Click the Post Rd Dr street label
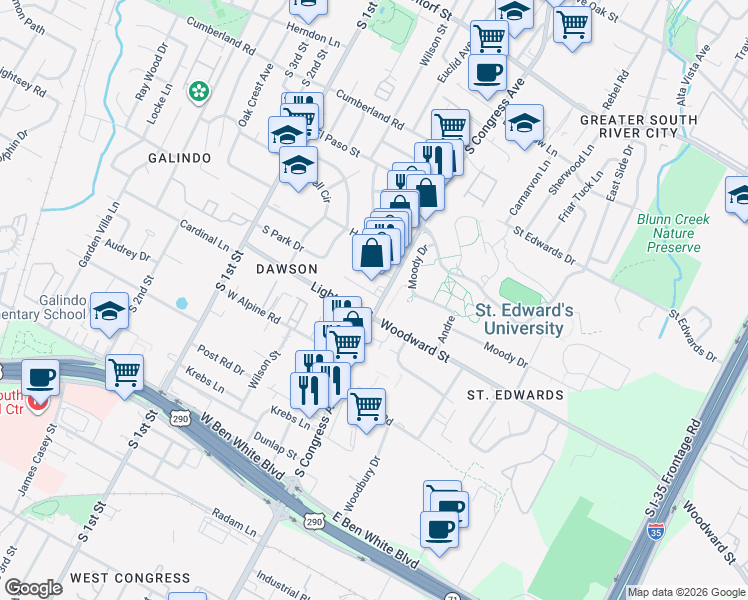The image size is (748, 600). pos(220,360)
